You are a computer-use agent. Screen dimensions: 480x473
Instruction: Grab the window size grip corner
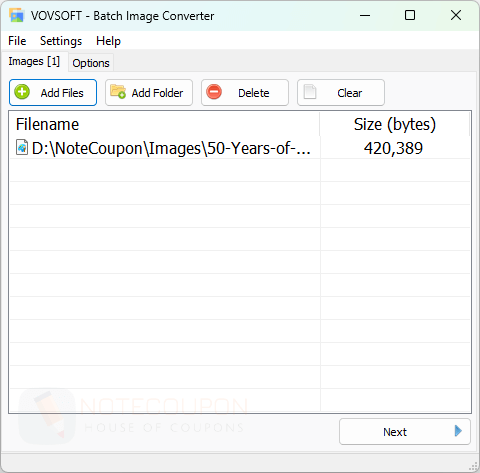(x=473, y=466)
